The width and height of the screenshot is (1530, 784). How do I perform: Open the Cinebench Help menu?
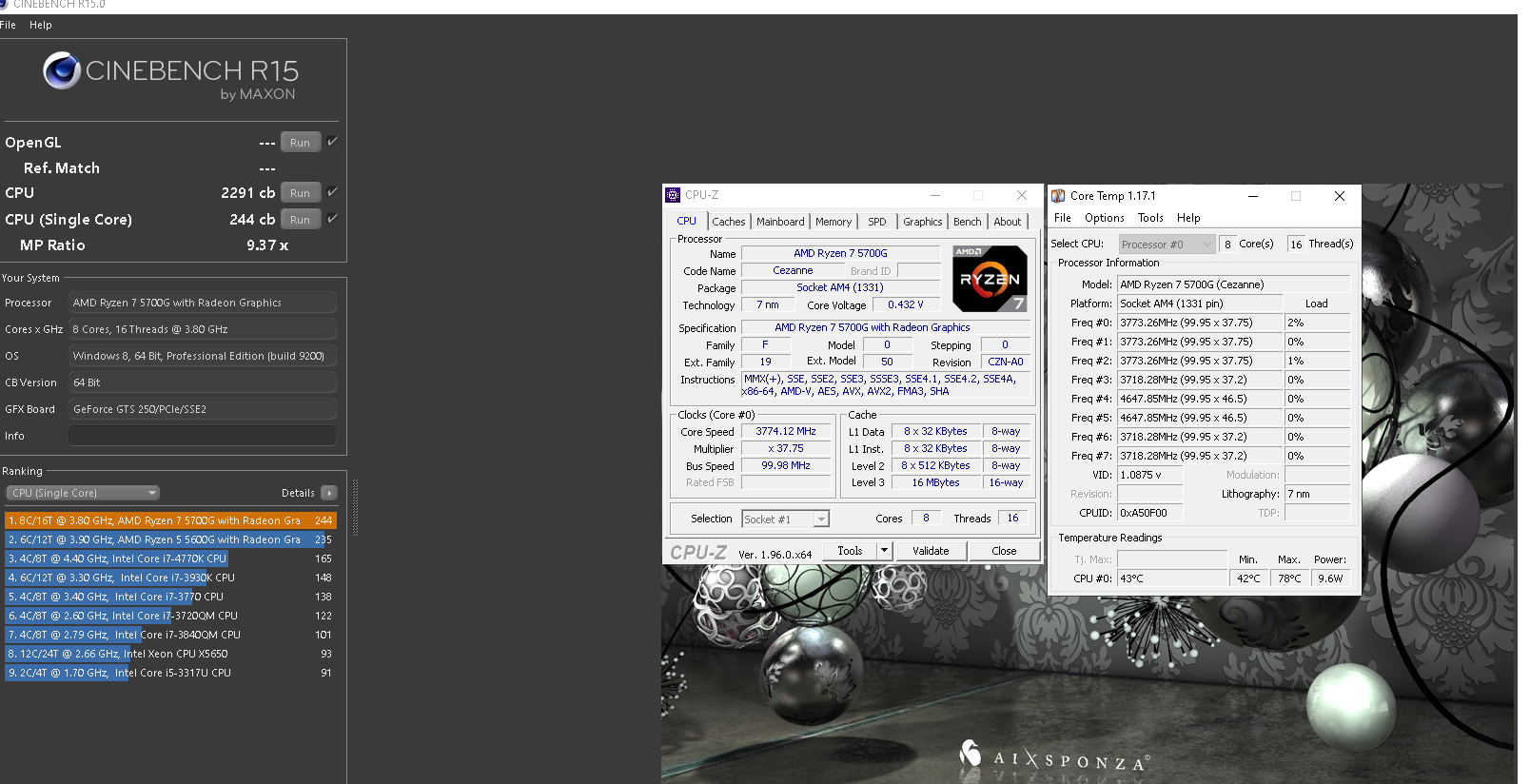tap(41, 25)
